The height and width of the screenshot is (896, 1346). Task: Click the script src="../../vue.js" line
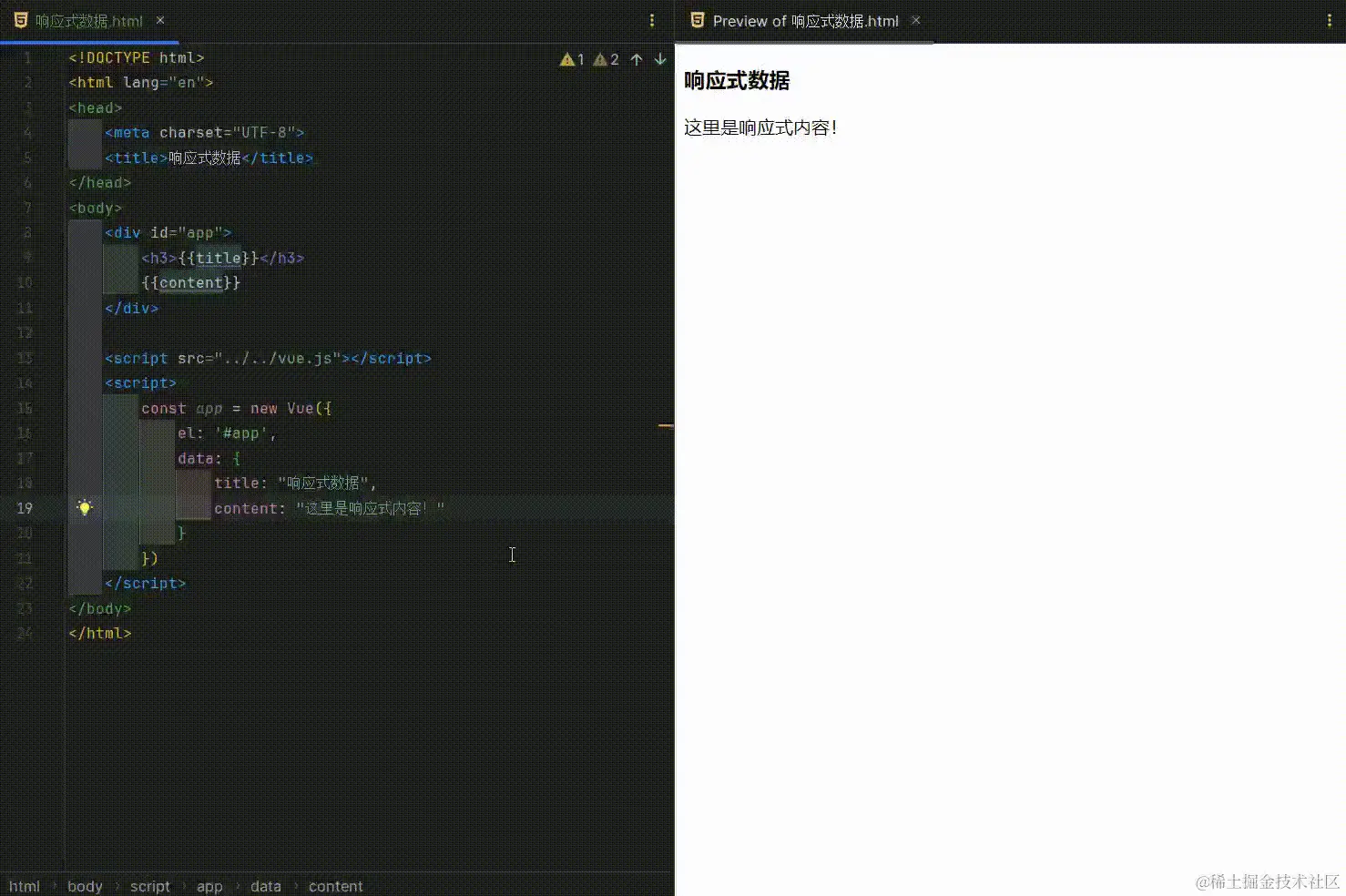coord(269,358)
